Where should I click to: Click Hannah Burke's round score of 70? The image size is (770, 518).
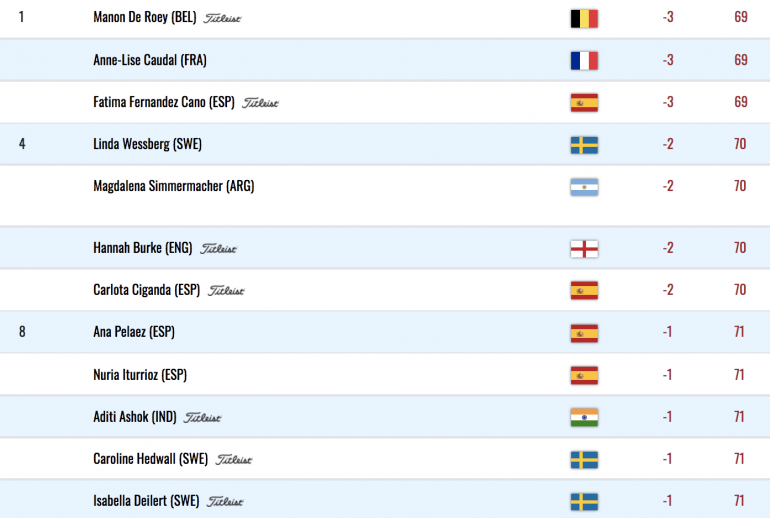tap(740, 247)
